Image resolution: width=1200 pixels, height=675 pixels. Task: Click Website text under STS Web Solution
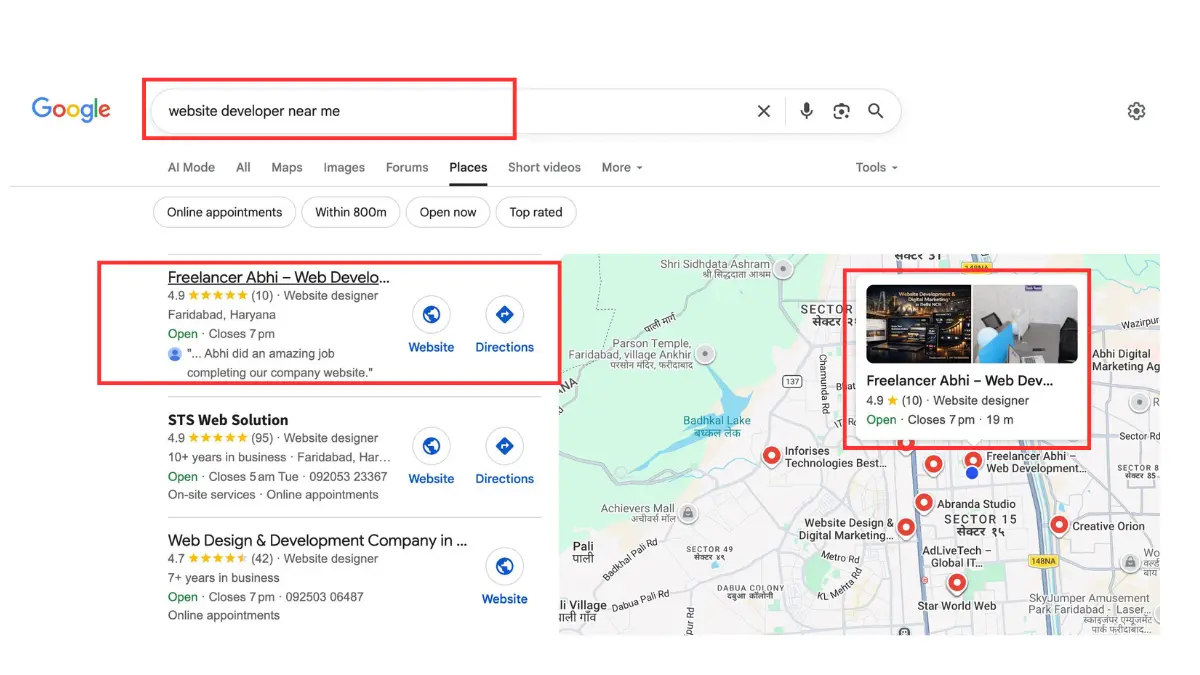tap(431, 478)
